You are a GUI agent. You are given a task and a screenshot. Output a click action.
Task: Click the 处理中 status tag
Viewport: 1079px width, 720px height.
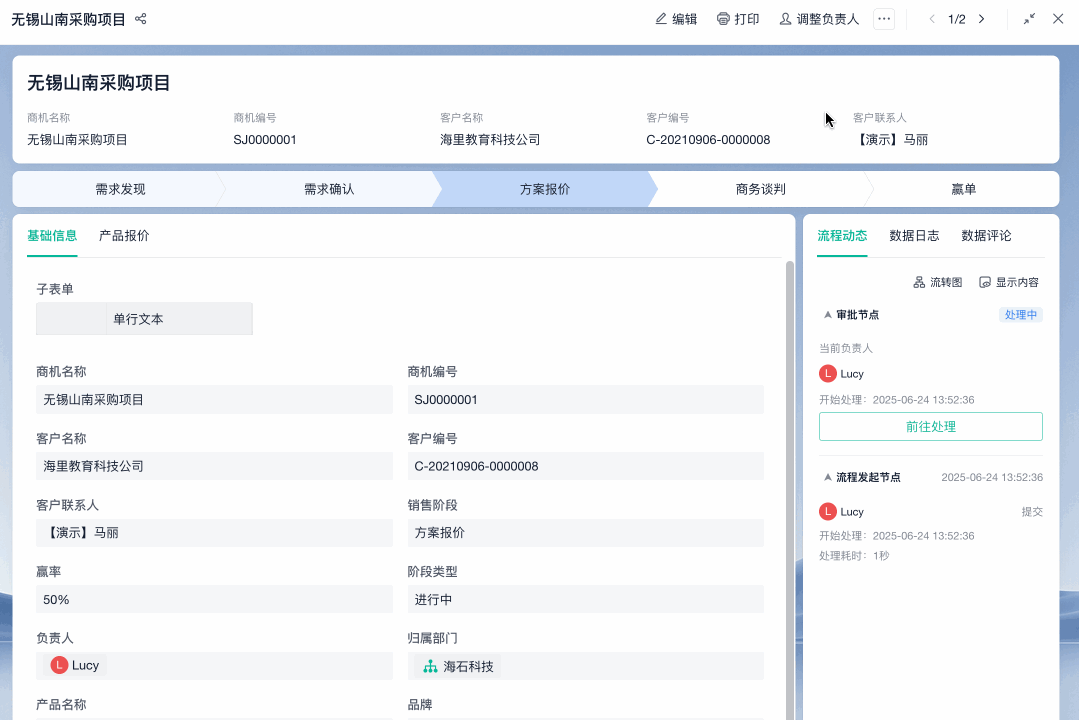(x=1021, y=315)
